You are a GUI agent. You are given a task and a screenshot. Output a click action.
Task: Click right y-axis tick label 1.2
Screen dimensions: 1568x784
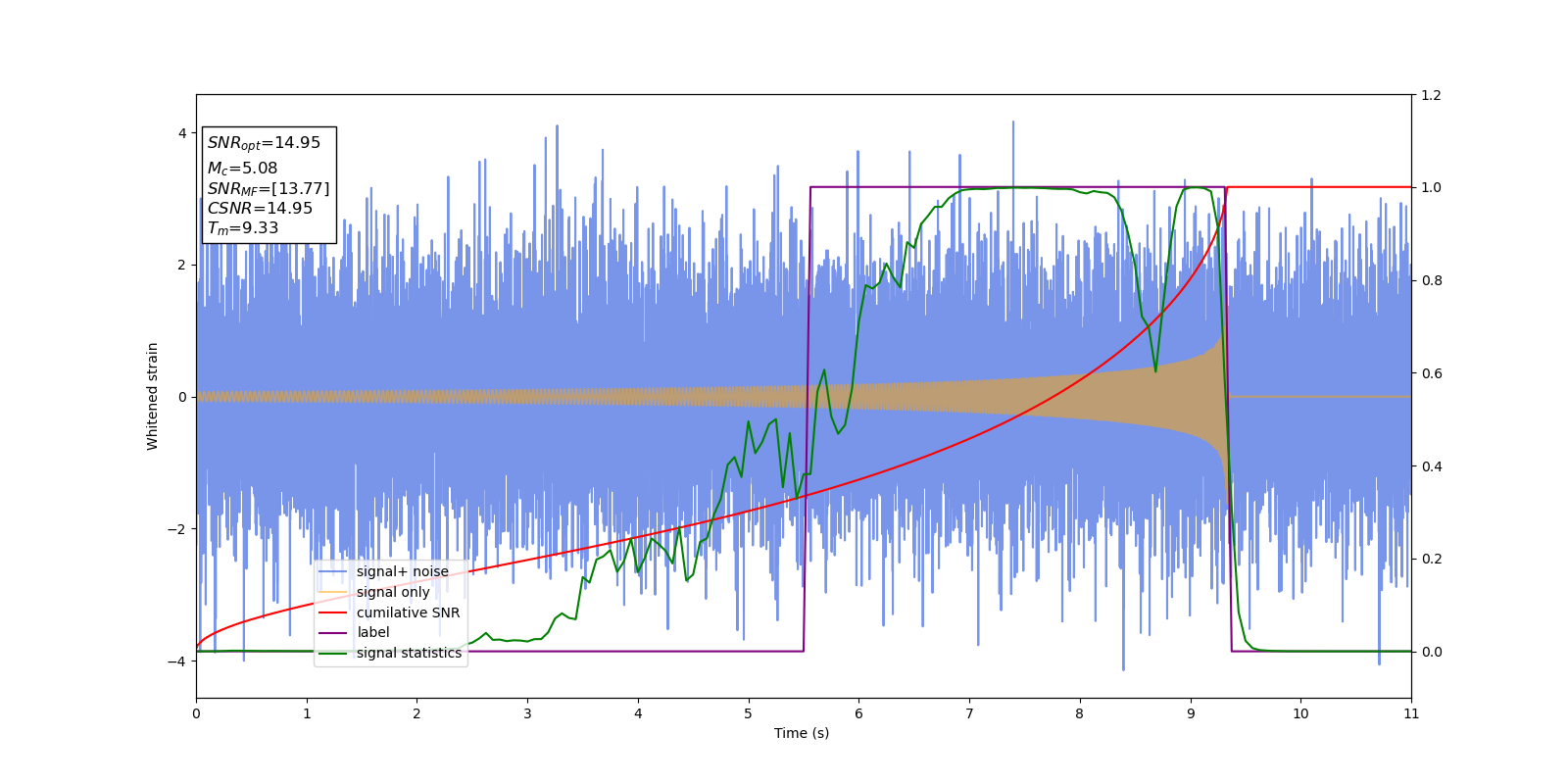click(1431, 95)
